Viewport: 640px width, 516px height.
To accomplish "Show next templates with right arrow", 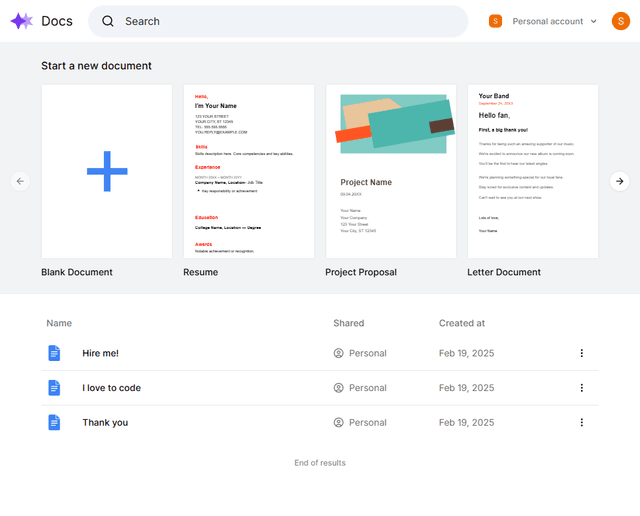I will 619,181.
